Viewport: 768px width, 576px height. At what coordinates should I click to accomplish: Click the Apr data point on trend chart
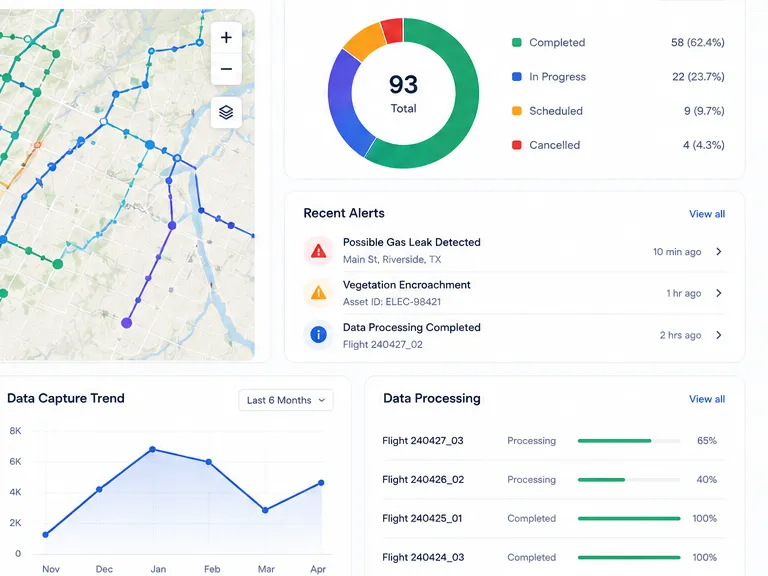coord(321,483)
